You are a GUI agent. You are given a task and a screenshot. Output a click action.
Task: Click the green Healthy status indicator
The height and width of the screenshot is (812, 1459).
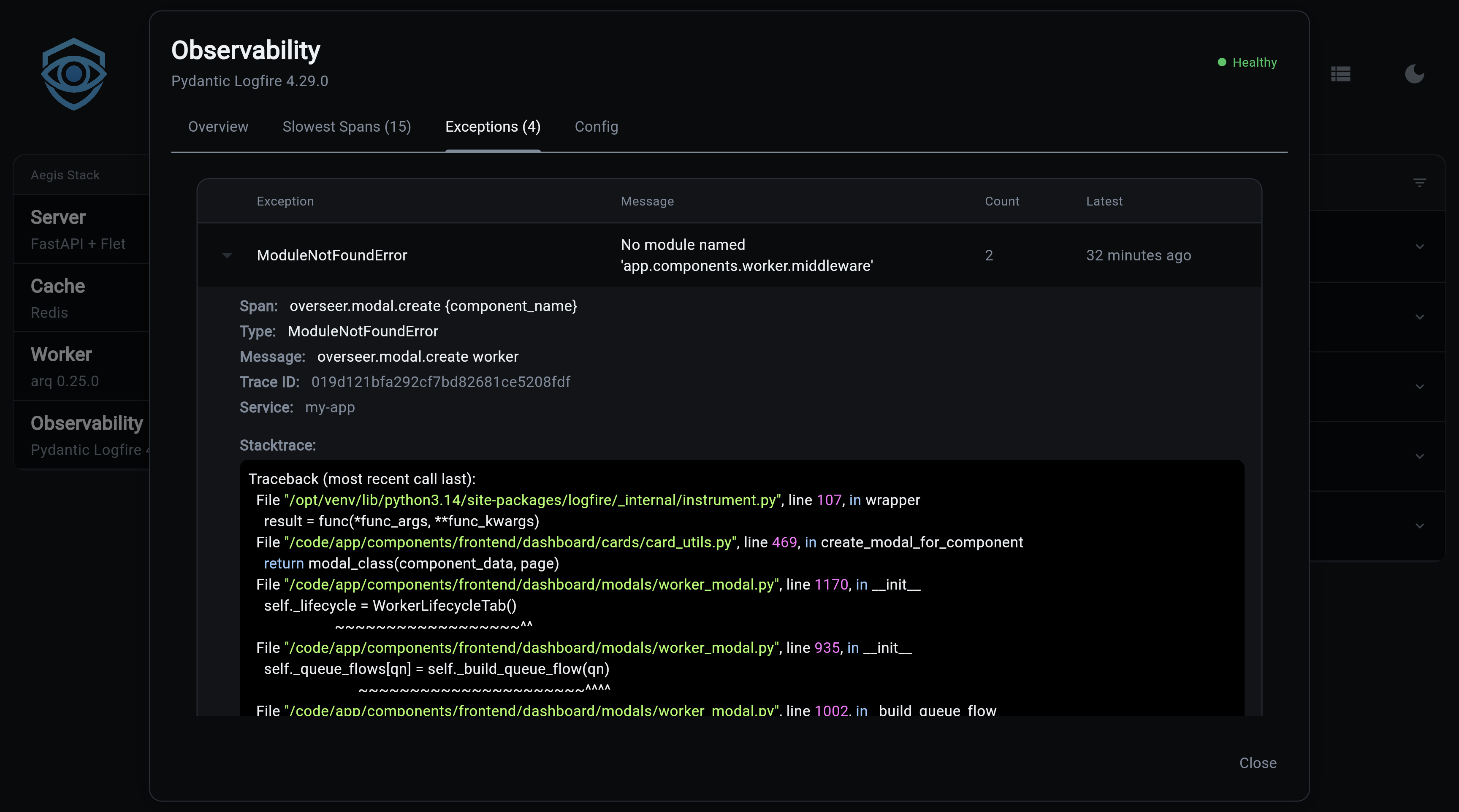click(x=1247, y=62)
